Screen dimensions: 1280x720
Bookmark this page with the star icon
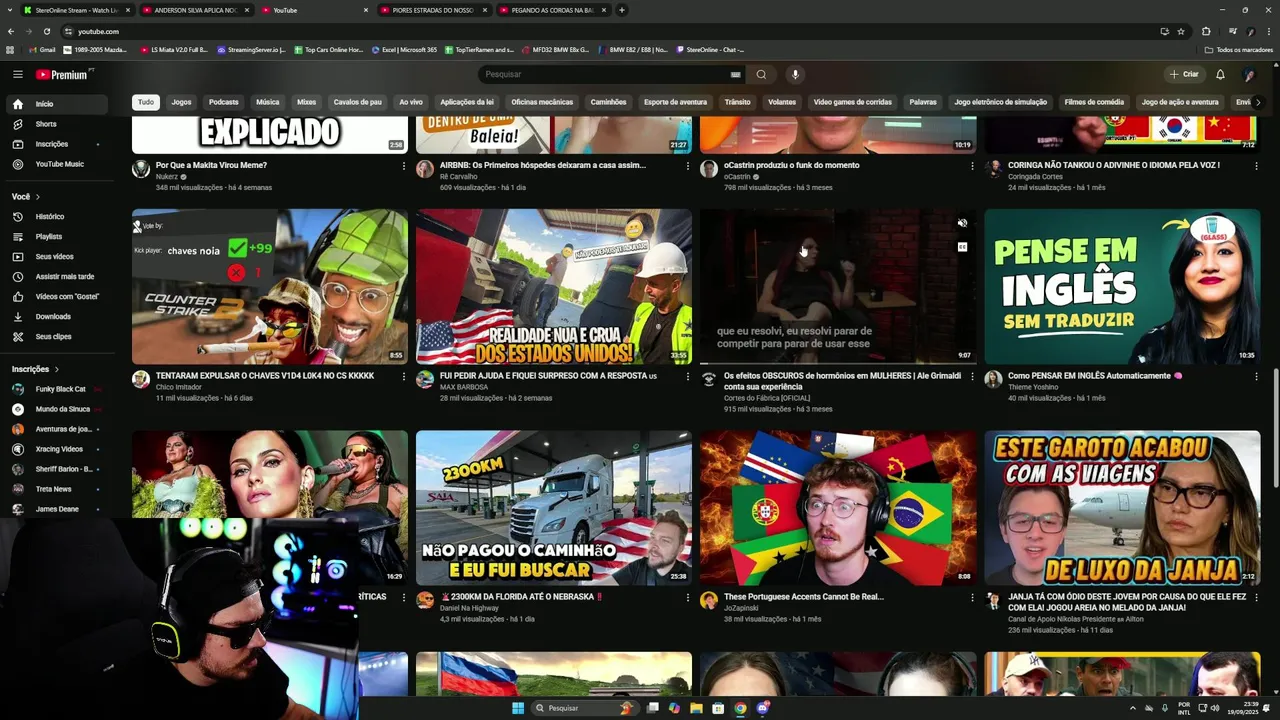click(1181, 31)
